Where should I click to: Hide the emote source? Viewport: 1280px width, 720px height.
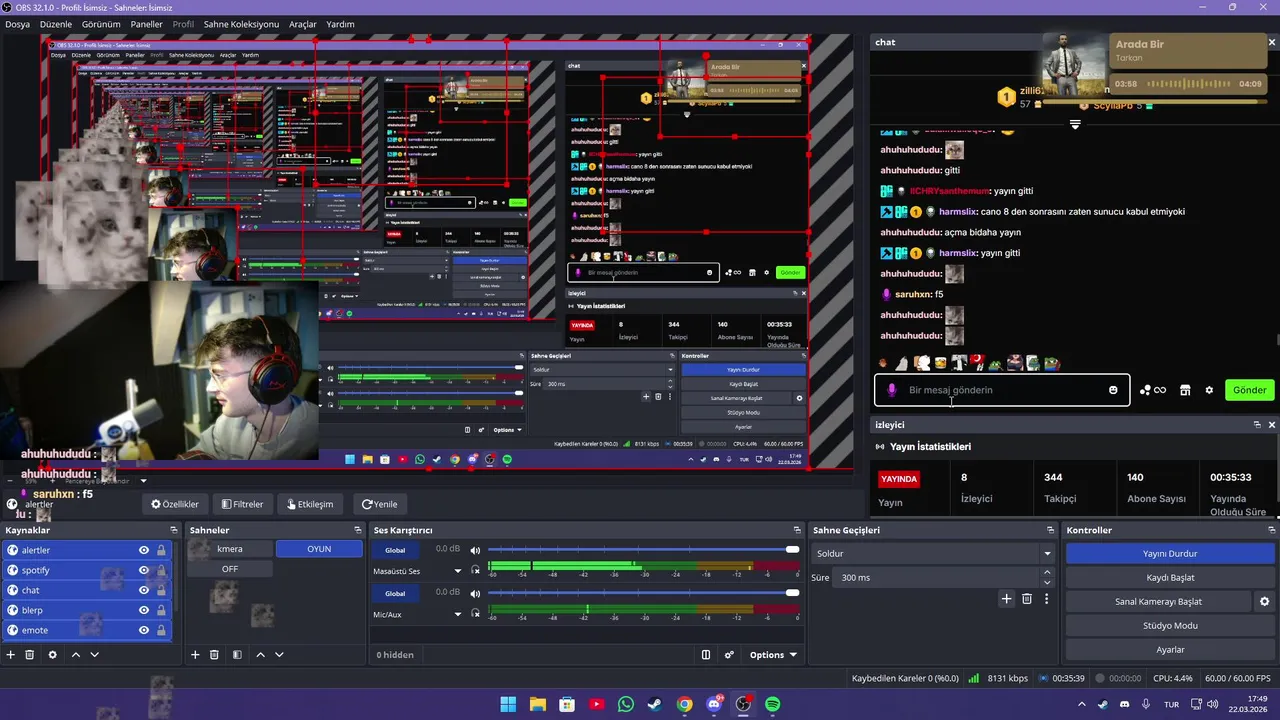click(x=144, y=630)
